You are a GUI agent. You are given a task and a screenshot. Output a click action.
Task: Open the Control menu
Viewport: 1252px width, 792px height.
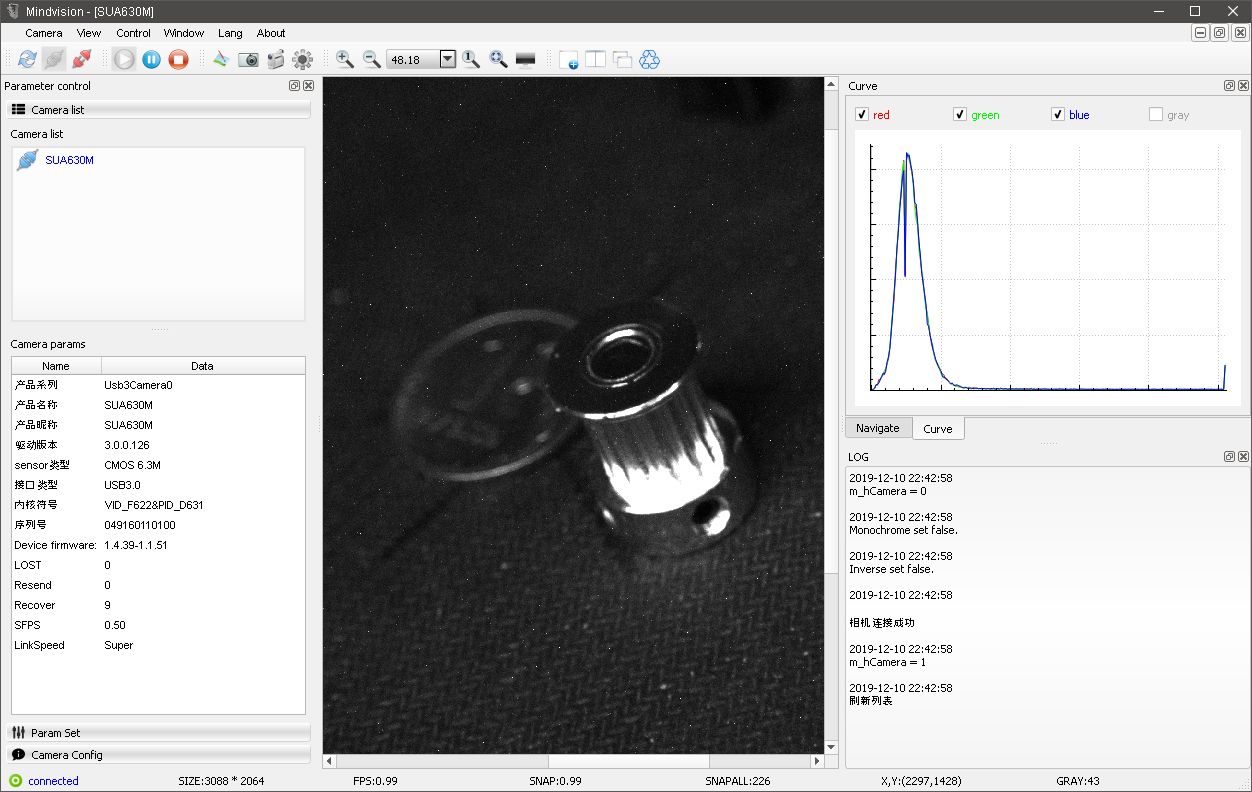point(133,33)
